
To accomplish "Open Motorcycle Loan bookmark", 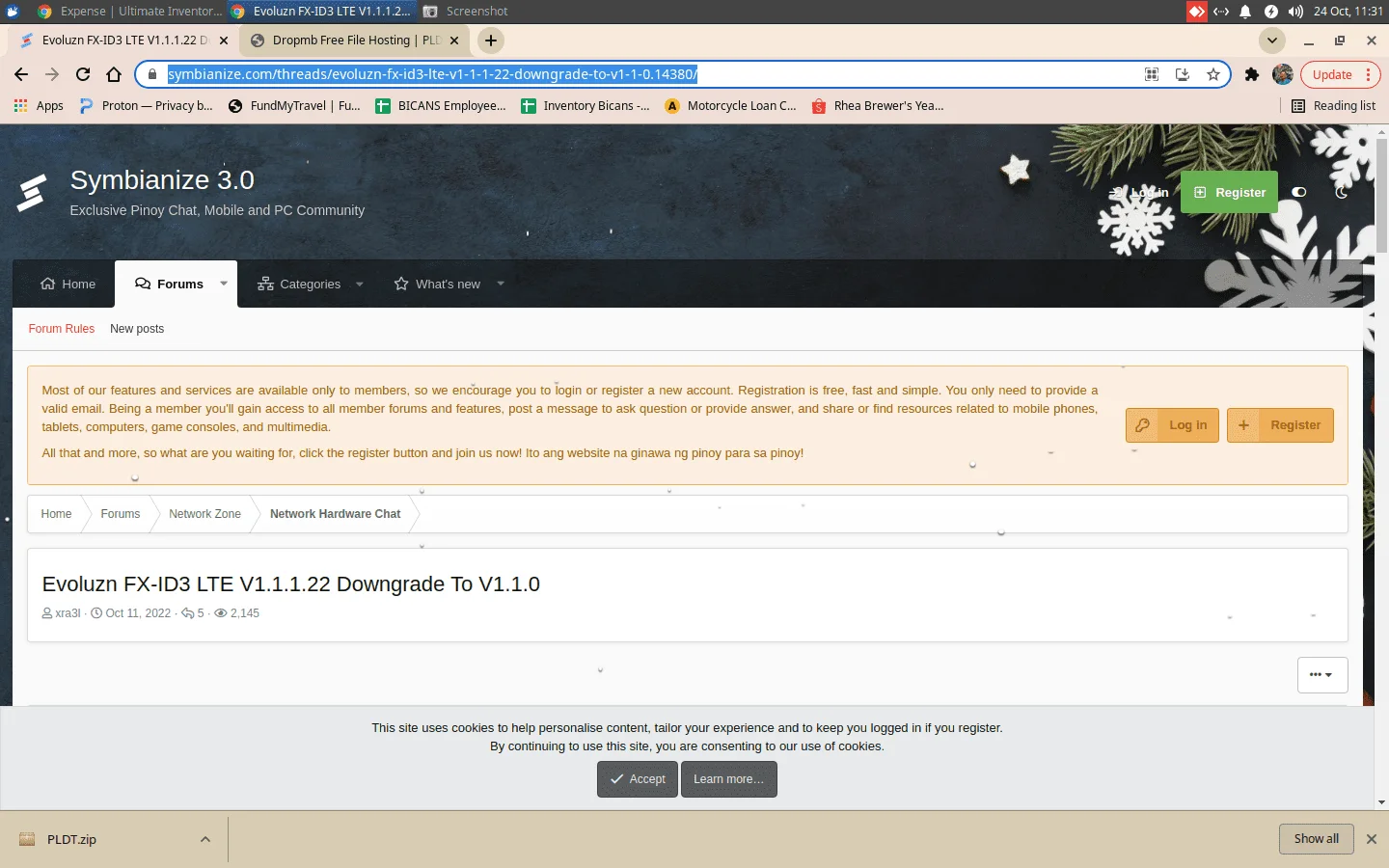I will (731, 106).
